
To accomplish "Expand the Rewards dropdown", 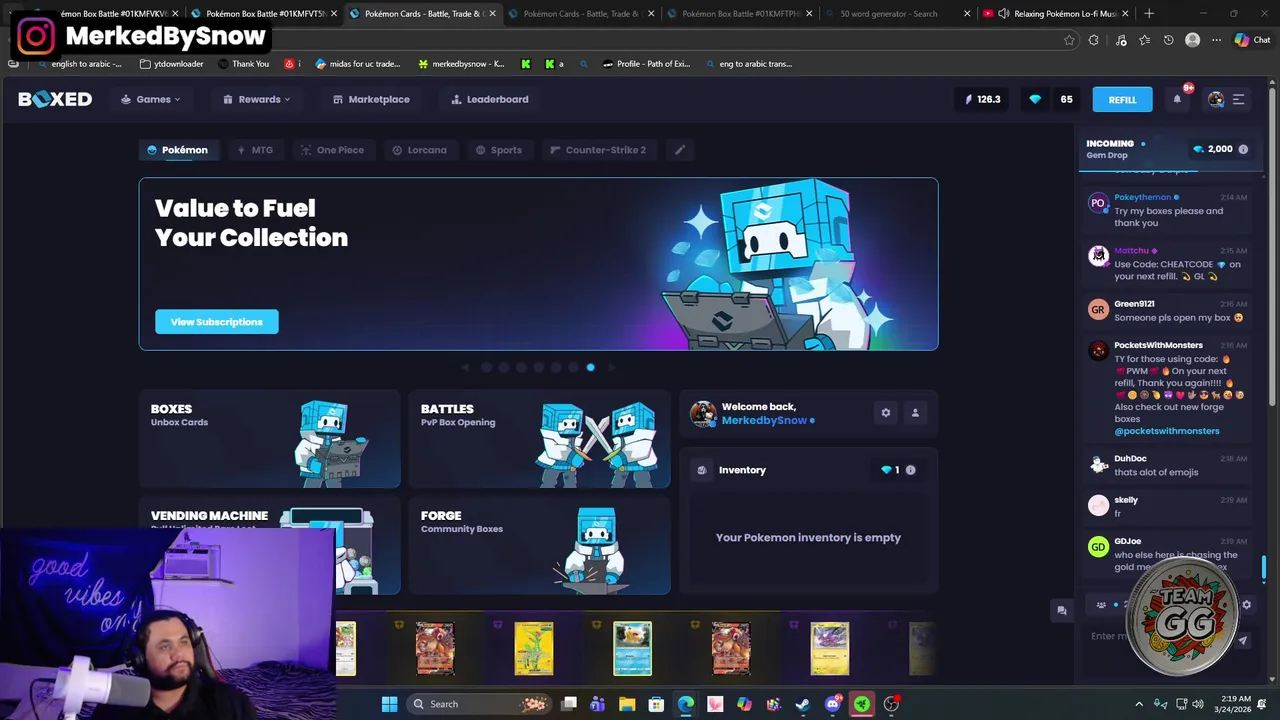I will pos(257,99).
